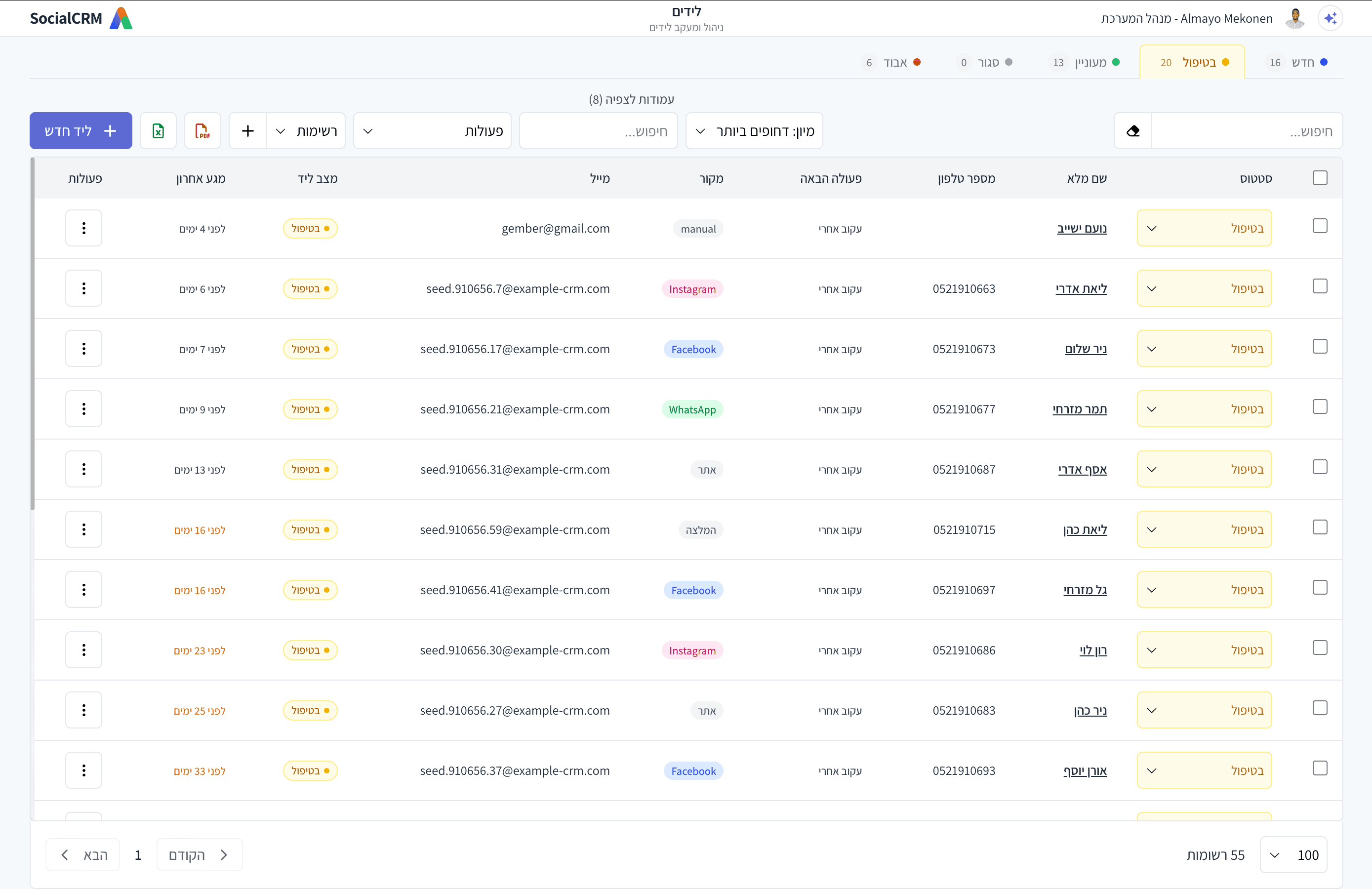Switch to the מעוניין tab

(x=1084, y=62)
